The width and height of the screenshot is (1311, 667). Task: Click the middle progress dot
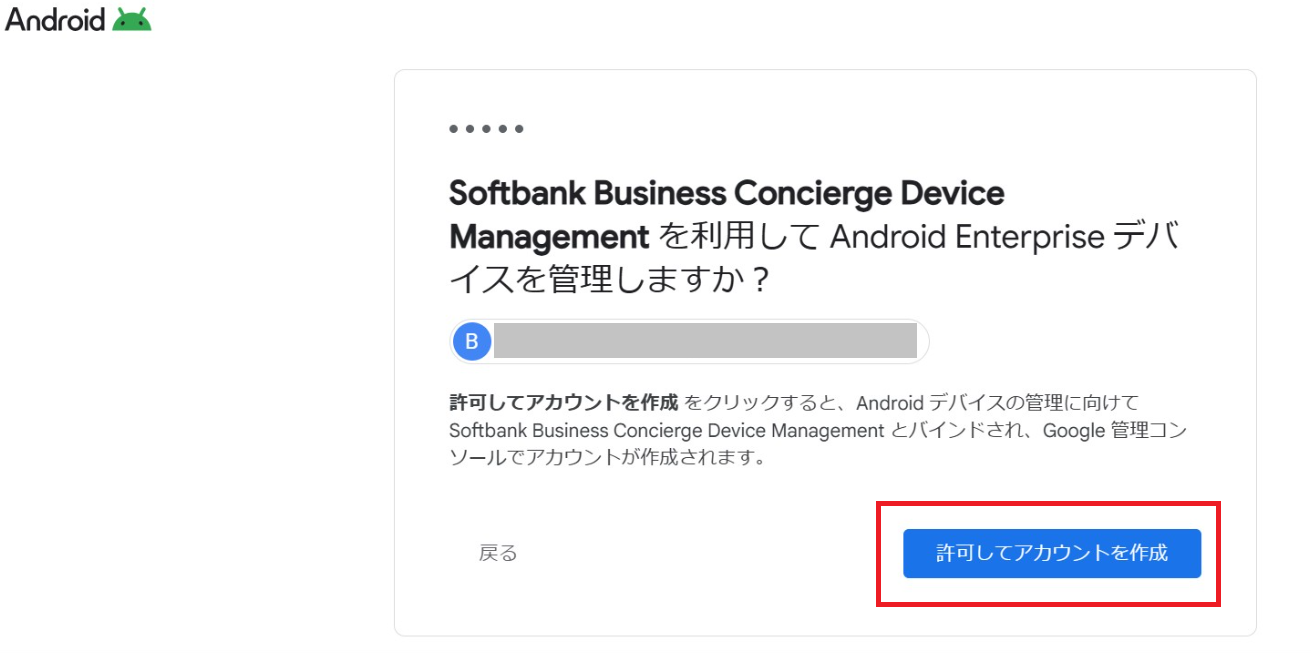486,129
